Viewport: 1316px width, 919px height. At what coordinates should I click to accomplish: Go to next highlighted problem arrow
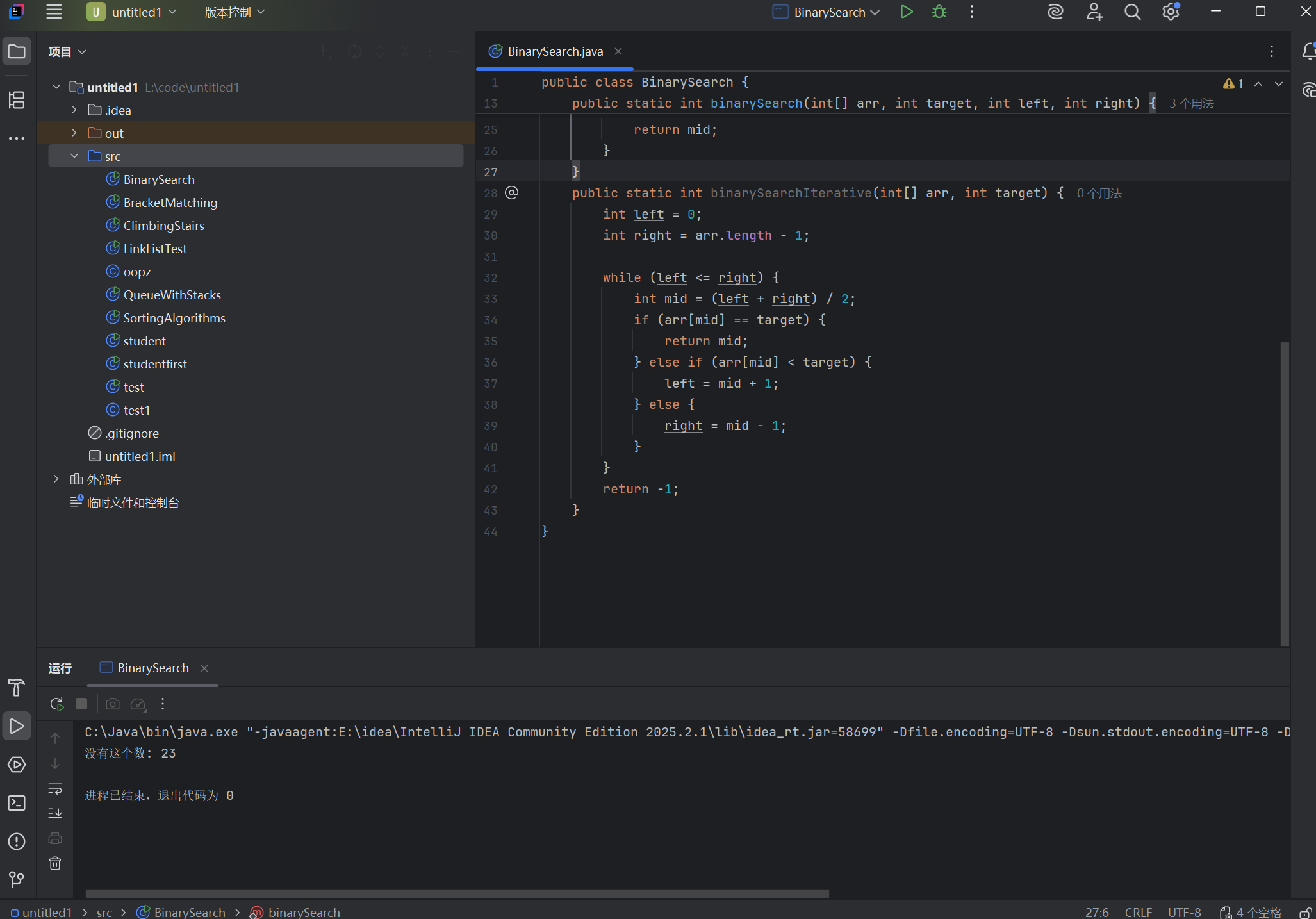[x=1279, y=84]
